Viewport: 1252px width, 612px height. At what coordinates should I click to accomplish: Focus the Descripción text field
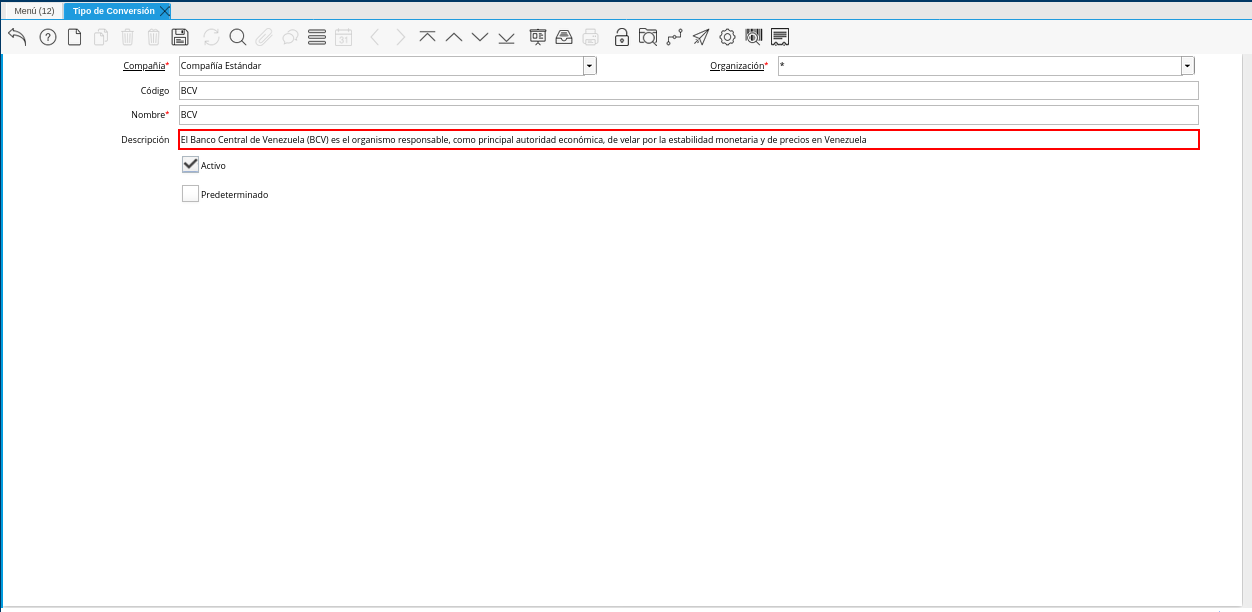tap(688, 140)
